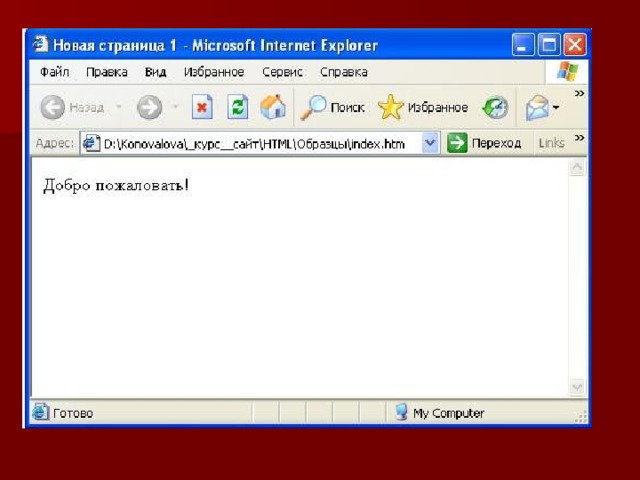This screenshot has width=640, height=480.
Task: Open the Сервис menu
Action: [282, 72]
